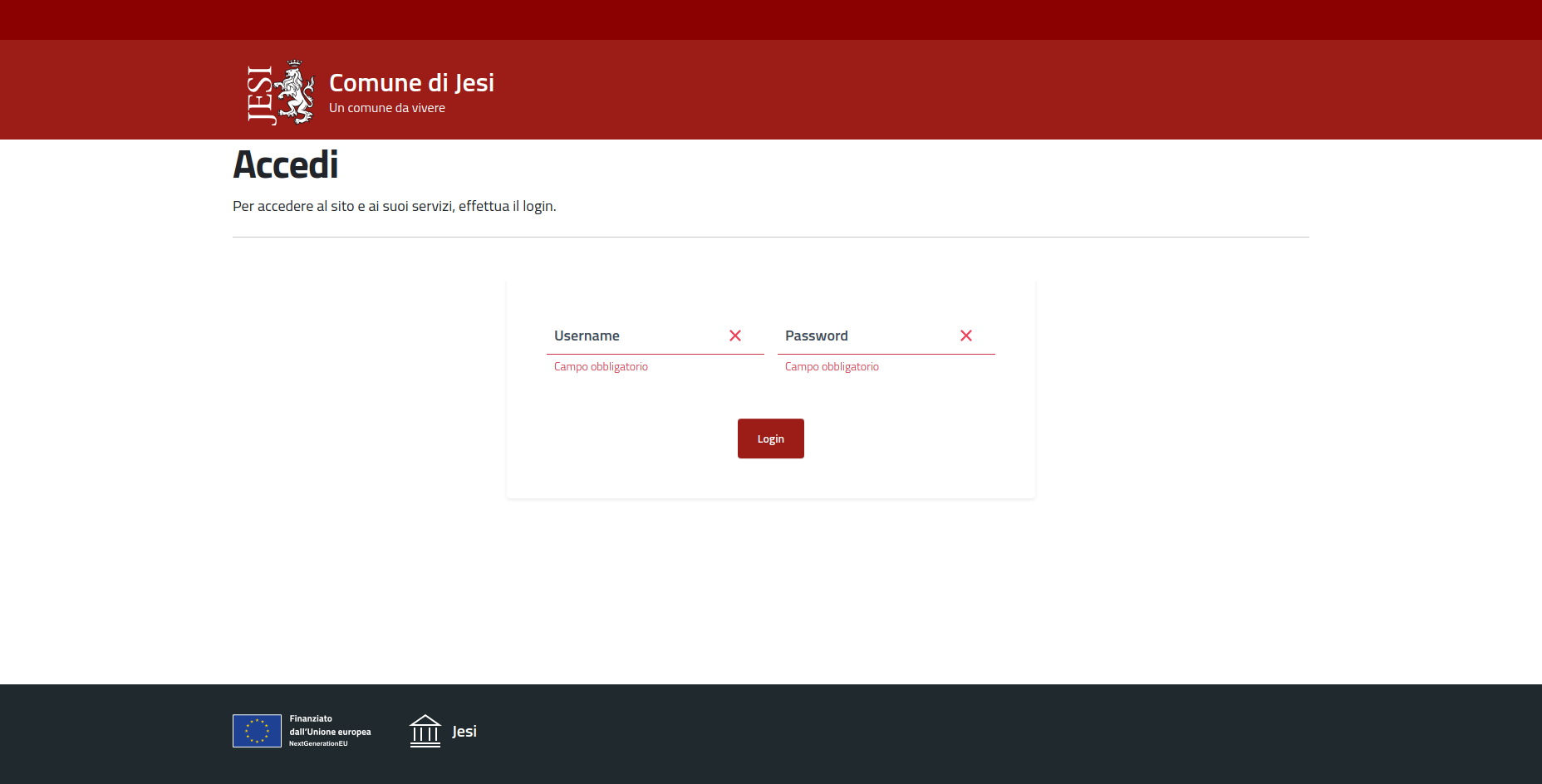Viewport: 1542px width, 784px height.
Task: Click the 'Accedi' page heading
Action: click(x=285, y=164)
